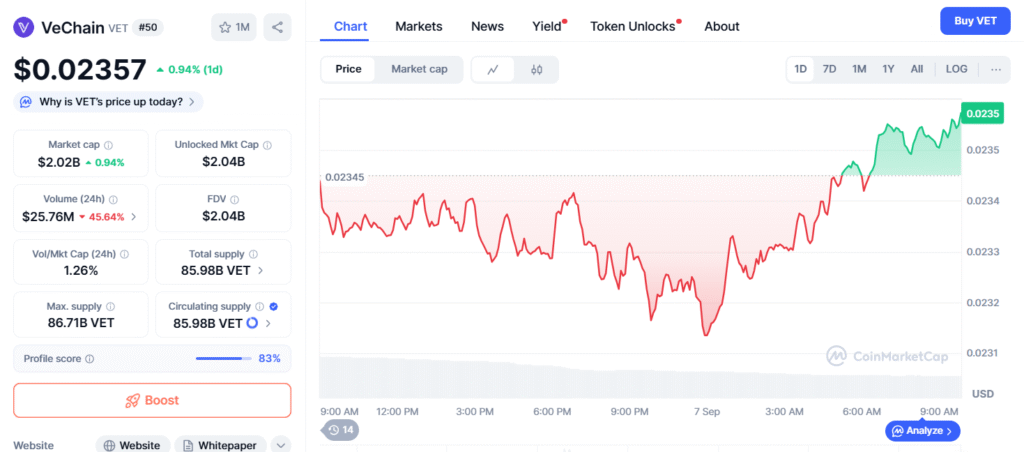Viewport: 1024px width, 452px height.
Task: Expand more website links dropdown
Action: coord(281,445)
